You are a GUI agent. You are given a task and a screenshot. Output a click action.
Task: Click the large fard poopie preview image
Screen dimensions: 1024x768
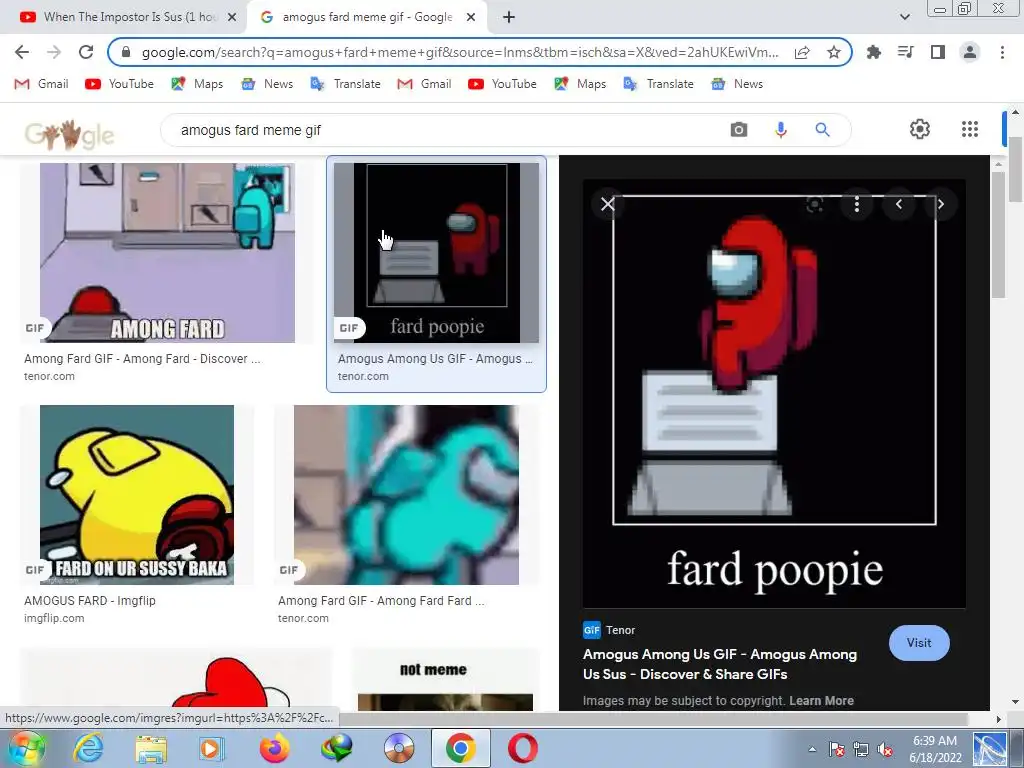pyautogui.click(x=774, y=394)
